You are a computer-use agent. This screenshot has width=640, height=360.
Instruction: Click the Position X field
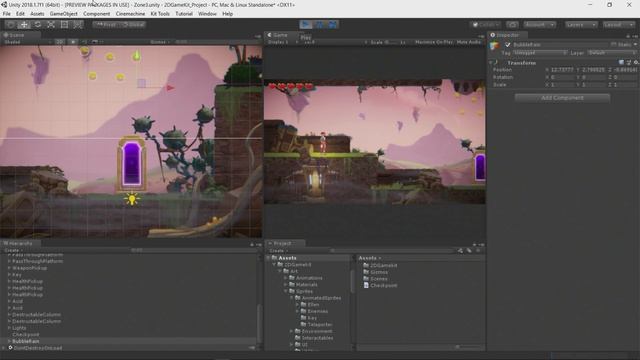pyautogui.click(x=563, y=70)
